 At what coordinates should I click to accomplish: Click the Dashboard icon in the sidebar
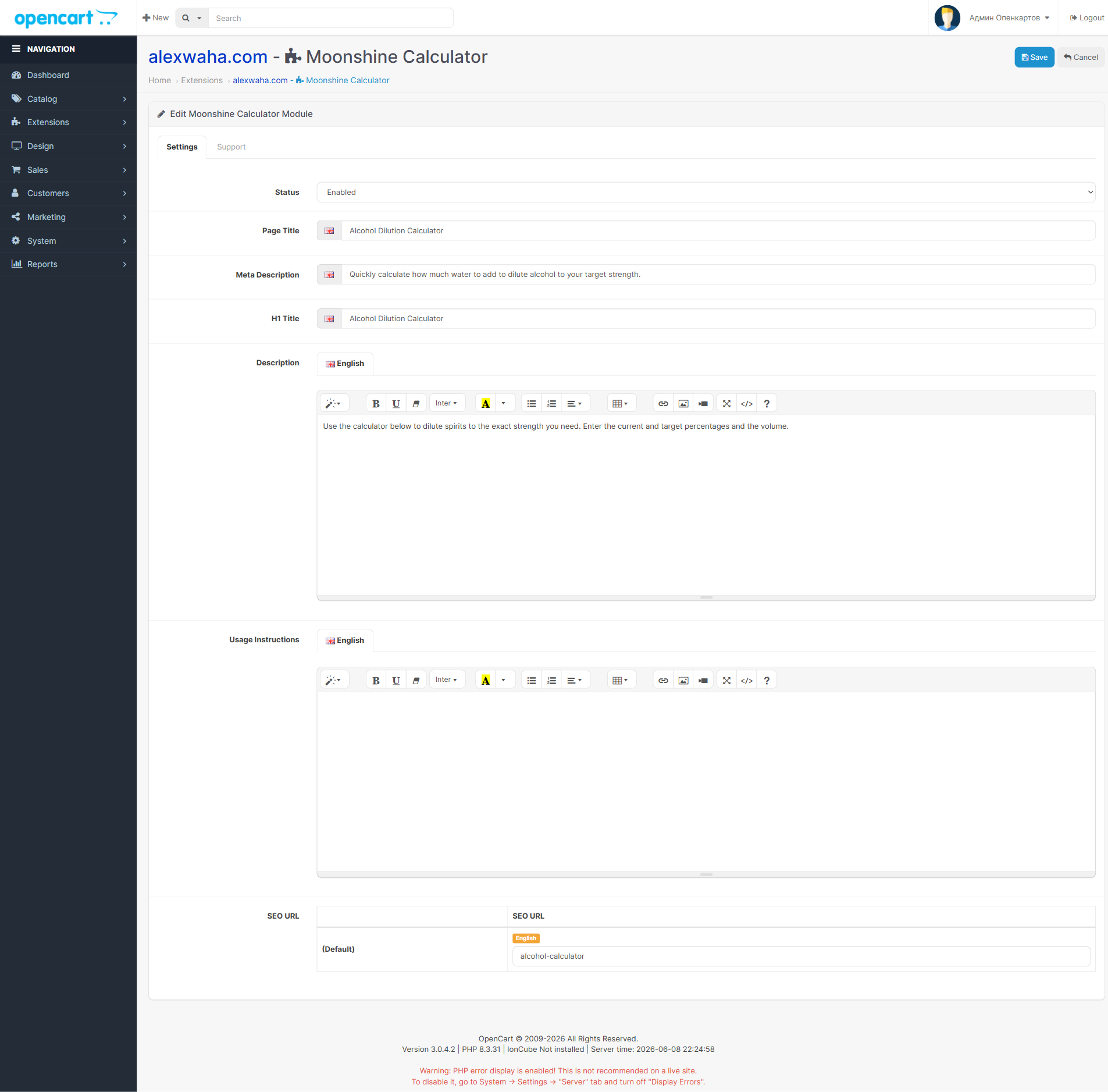click(x=16, y=75)
